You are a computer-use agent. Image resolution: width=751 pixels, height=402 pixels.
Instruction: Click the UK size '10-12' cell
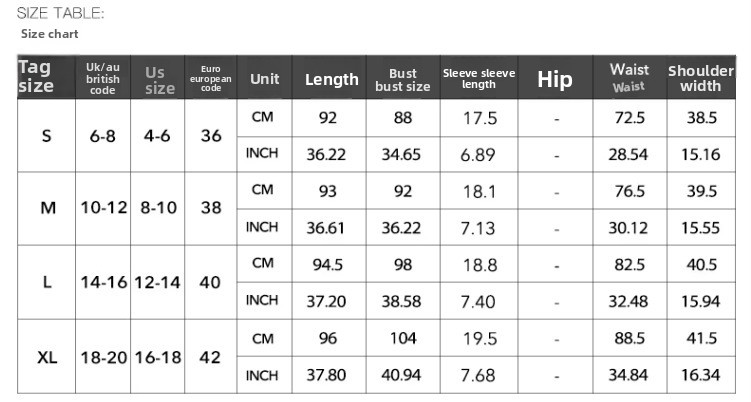coord(103,208)
